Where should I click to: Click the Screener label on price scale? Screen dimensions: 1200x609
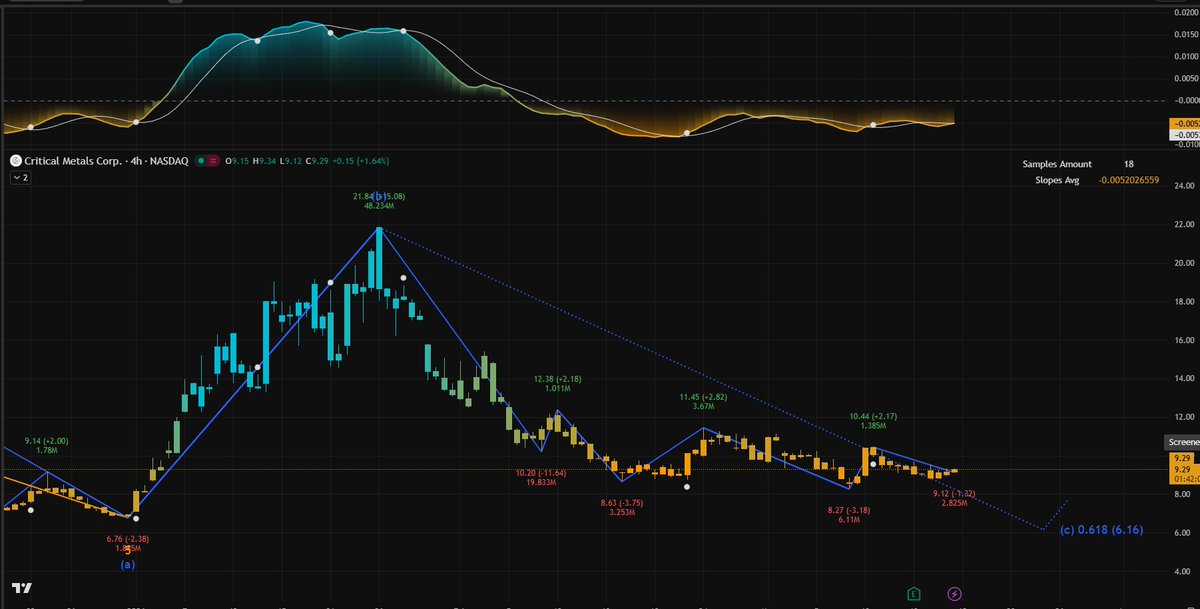pyautogui.click(x=1182, y=442)
